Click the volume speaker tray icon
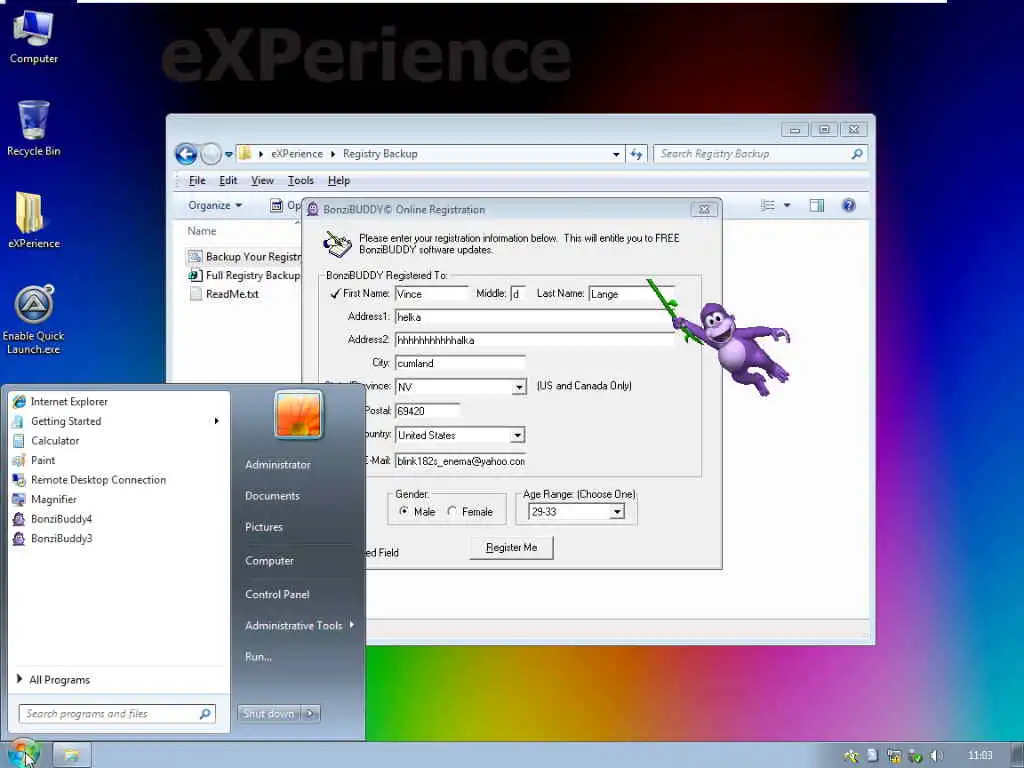The width and height of the screenshot is (1024, 768). point(937,756)
